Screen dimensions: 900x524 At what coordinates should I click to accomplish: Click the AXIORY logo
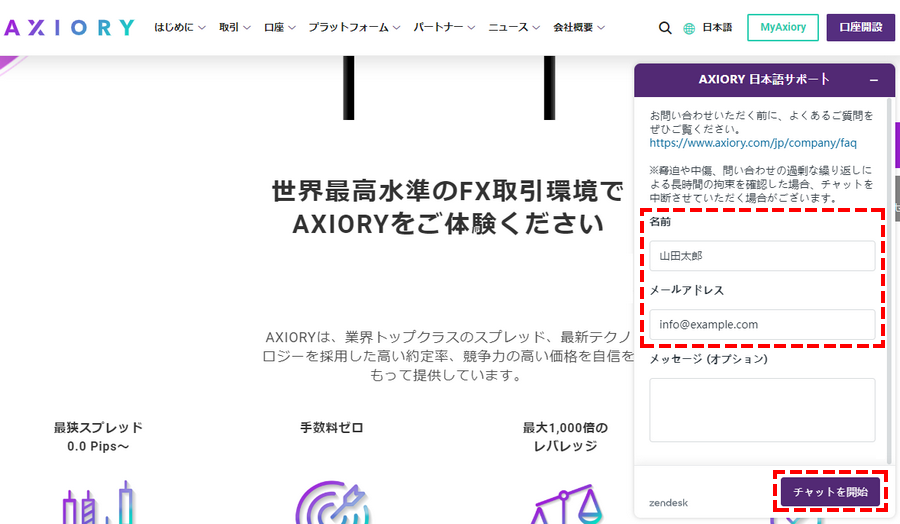click(x=69, y=28)
